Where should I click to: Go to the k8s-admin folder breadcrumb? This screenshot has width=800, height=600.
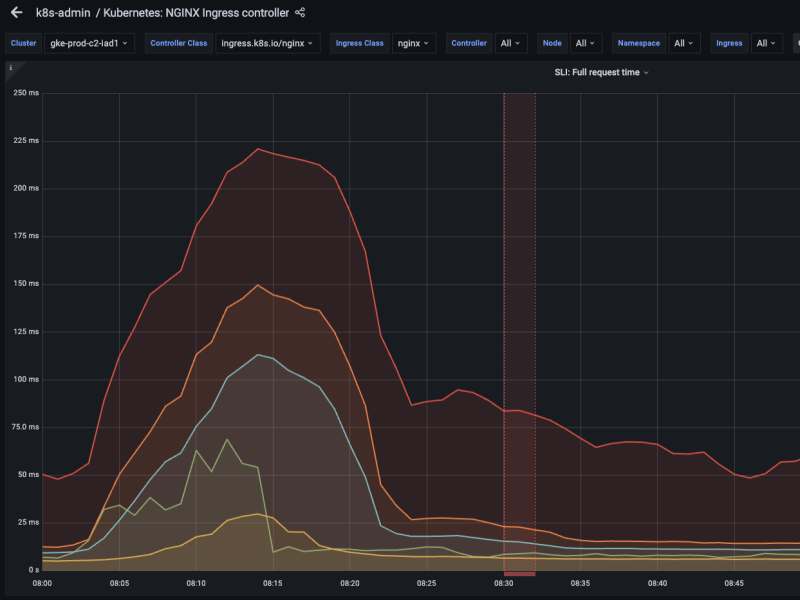[62, 13]
